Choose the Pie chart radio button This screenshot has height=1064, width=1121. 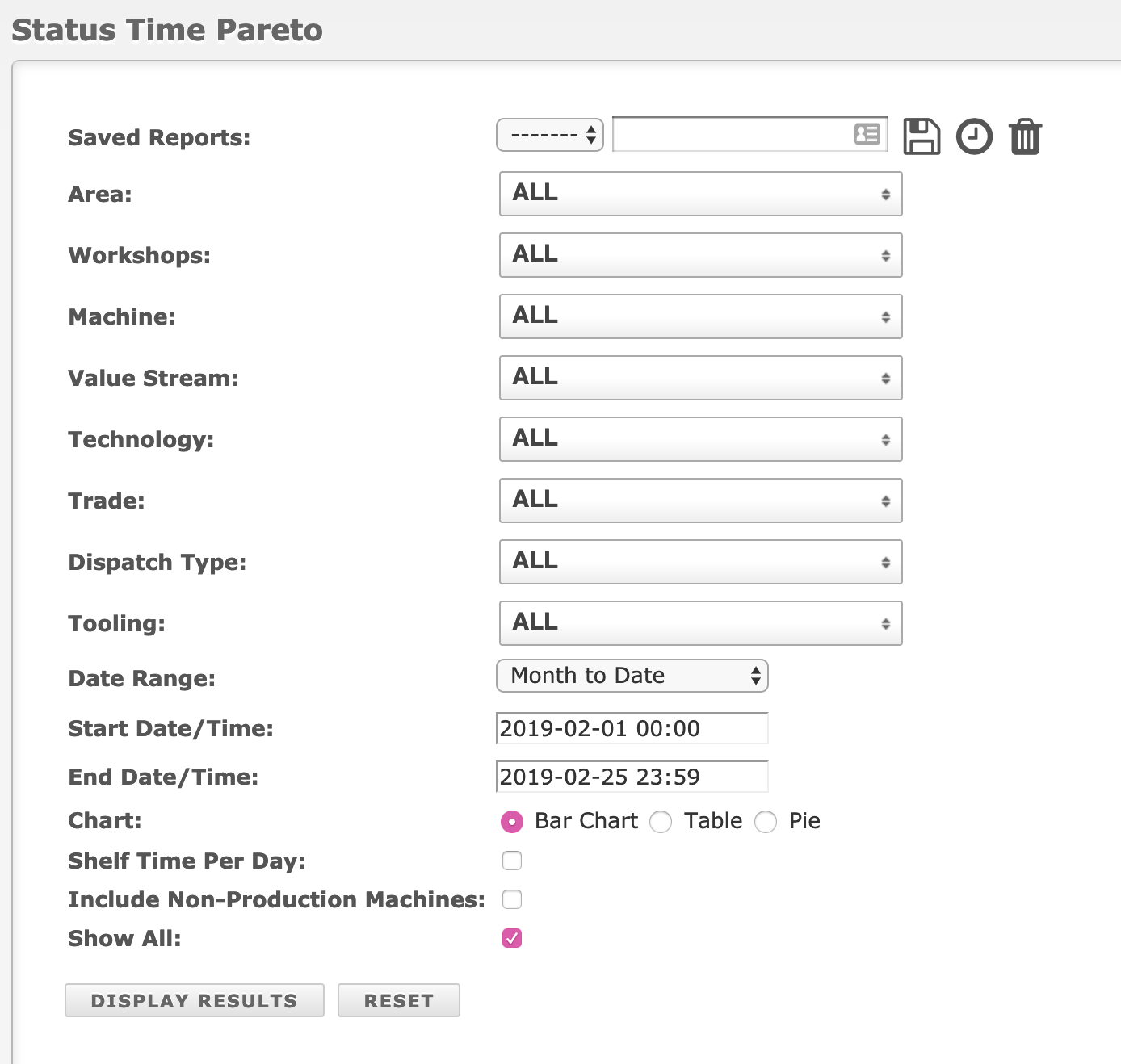point(766,822)
